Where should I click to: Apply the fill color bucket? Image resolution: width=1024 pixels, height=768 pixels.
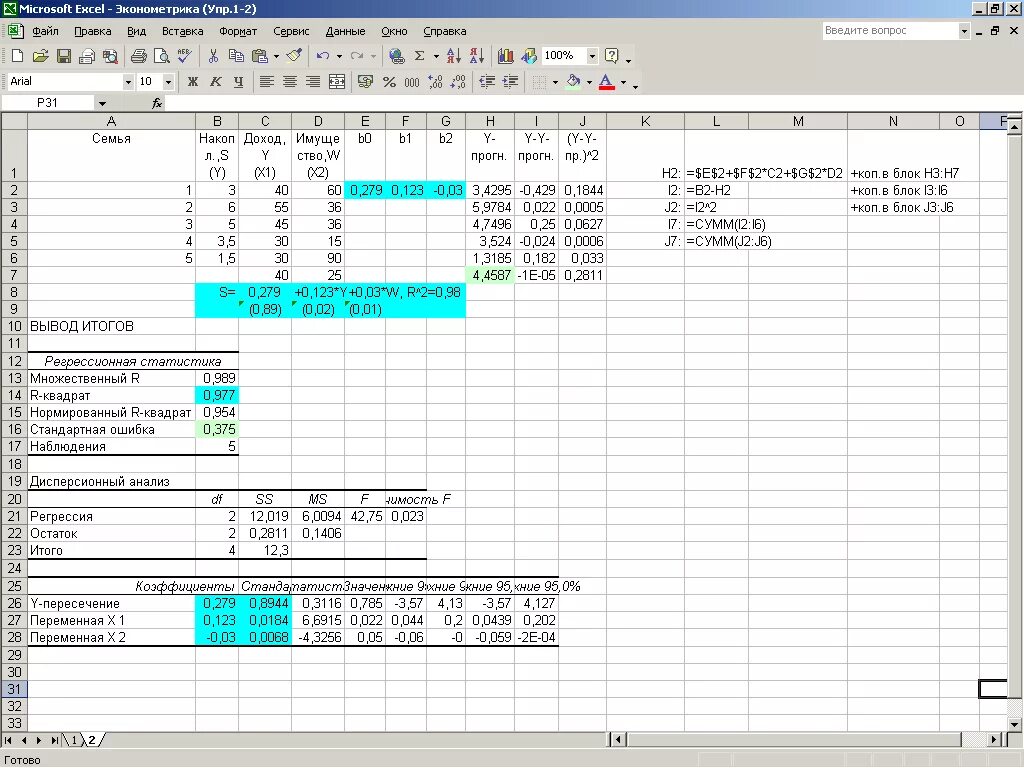click(573, 82)
